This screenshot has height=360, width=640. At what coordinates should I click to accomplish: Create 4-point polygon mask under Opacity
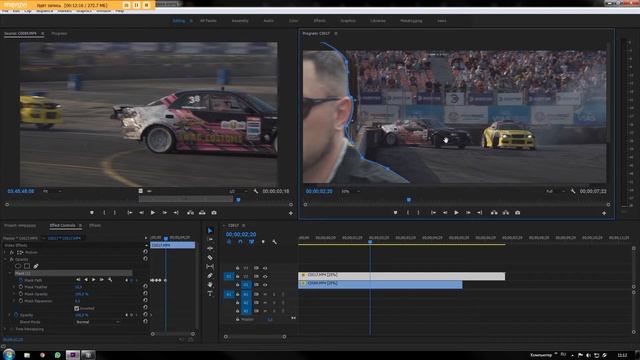[27, 266]
